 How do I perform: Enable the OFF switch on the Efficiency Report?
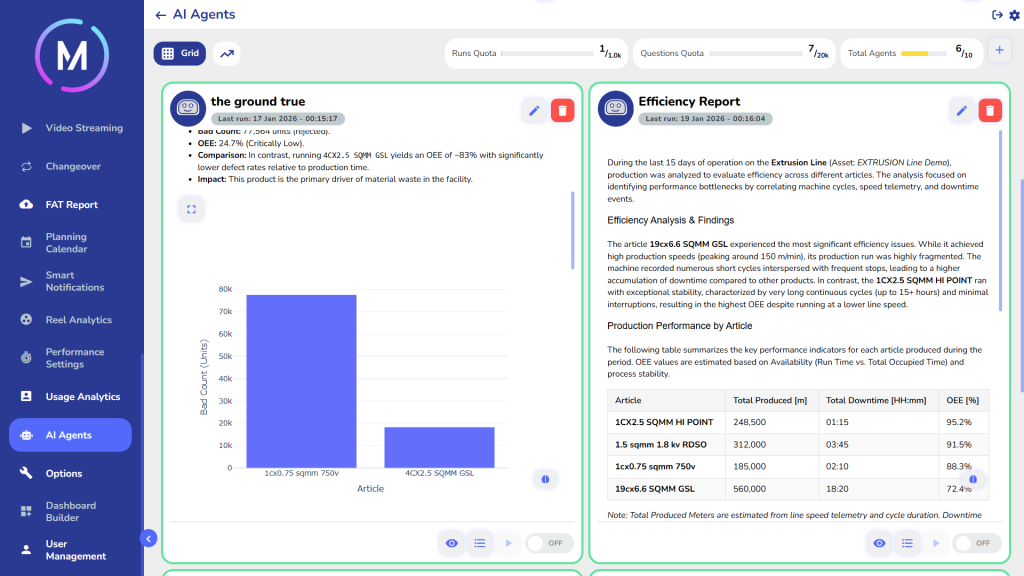pos(976,543)
